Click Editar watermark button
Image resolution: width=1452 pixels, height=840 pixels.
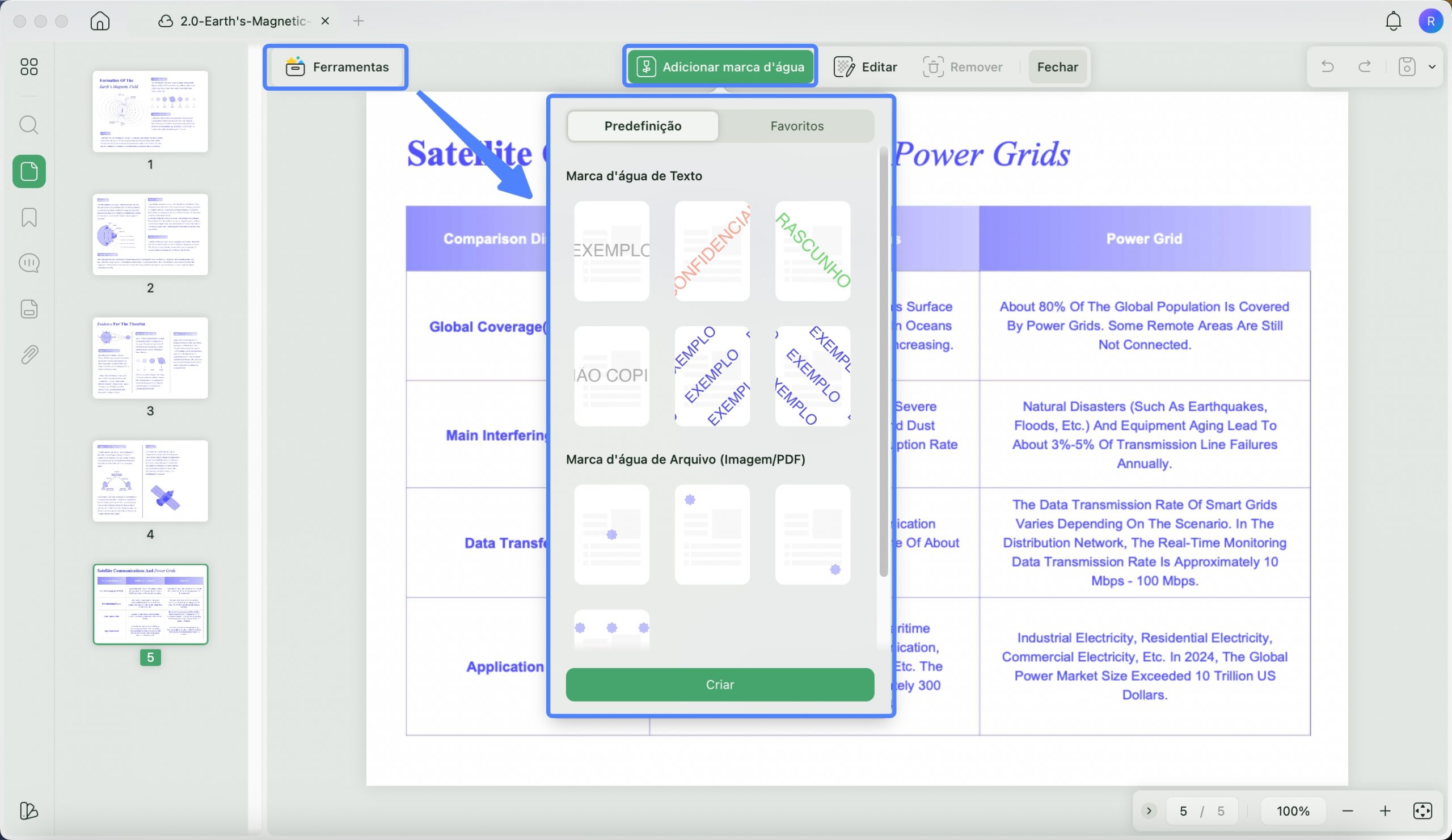point(866,67)
